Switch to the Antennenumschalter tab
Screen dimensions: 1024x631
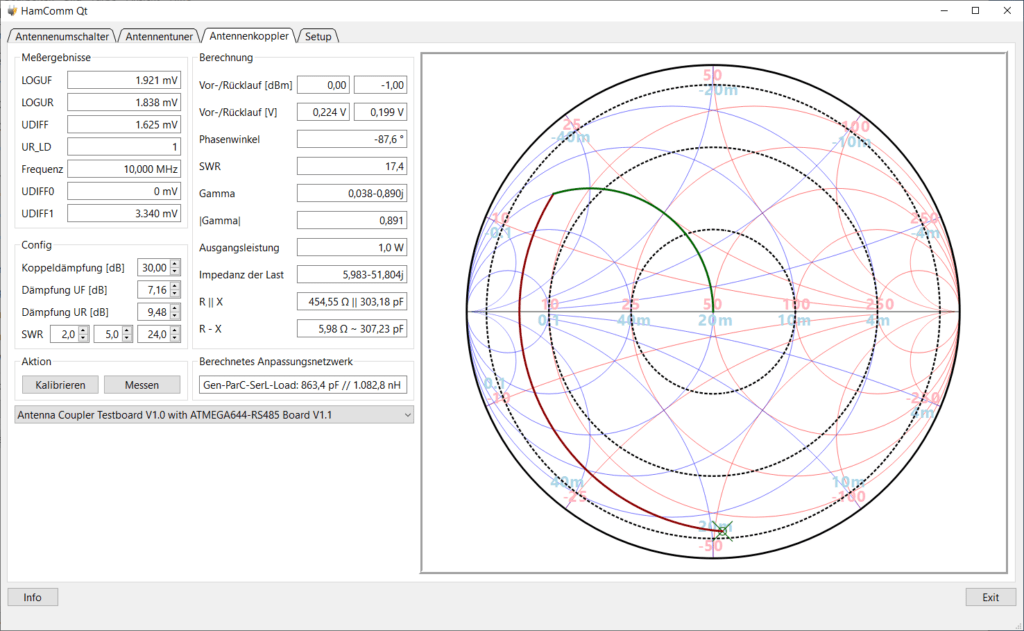62,37
